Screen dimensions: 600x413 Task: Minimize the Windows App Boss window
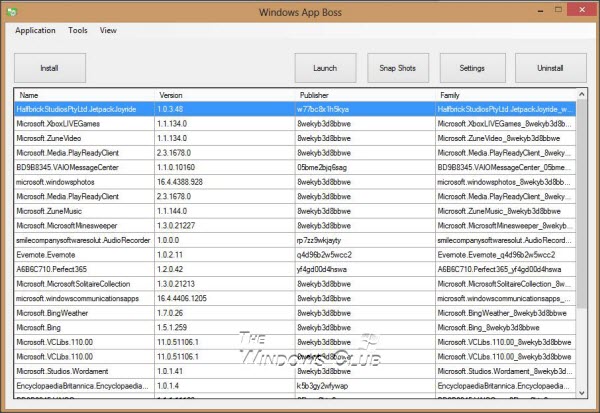540,10
